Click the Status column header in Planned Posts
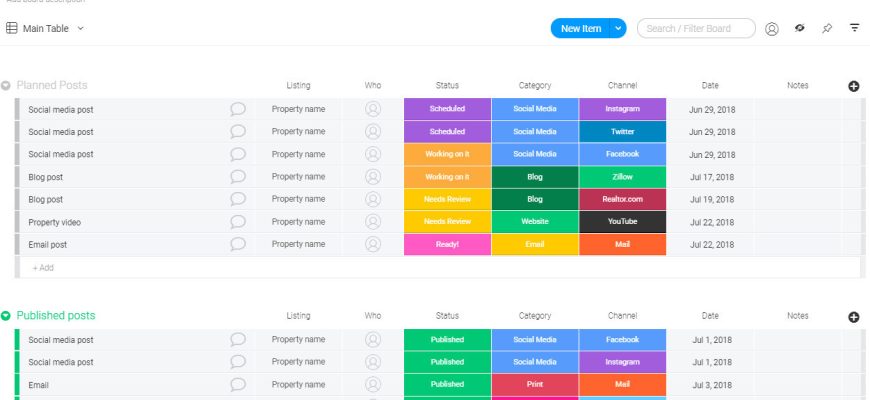This screenshot has height=400, width=870. [x=447, y=85]
